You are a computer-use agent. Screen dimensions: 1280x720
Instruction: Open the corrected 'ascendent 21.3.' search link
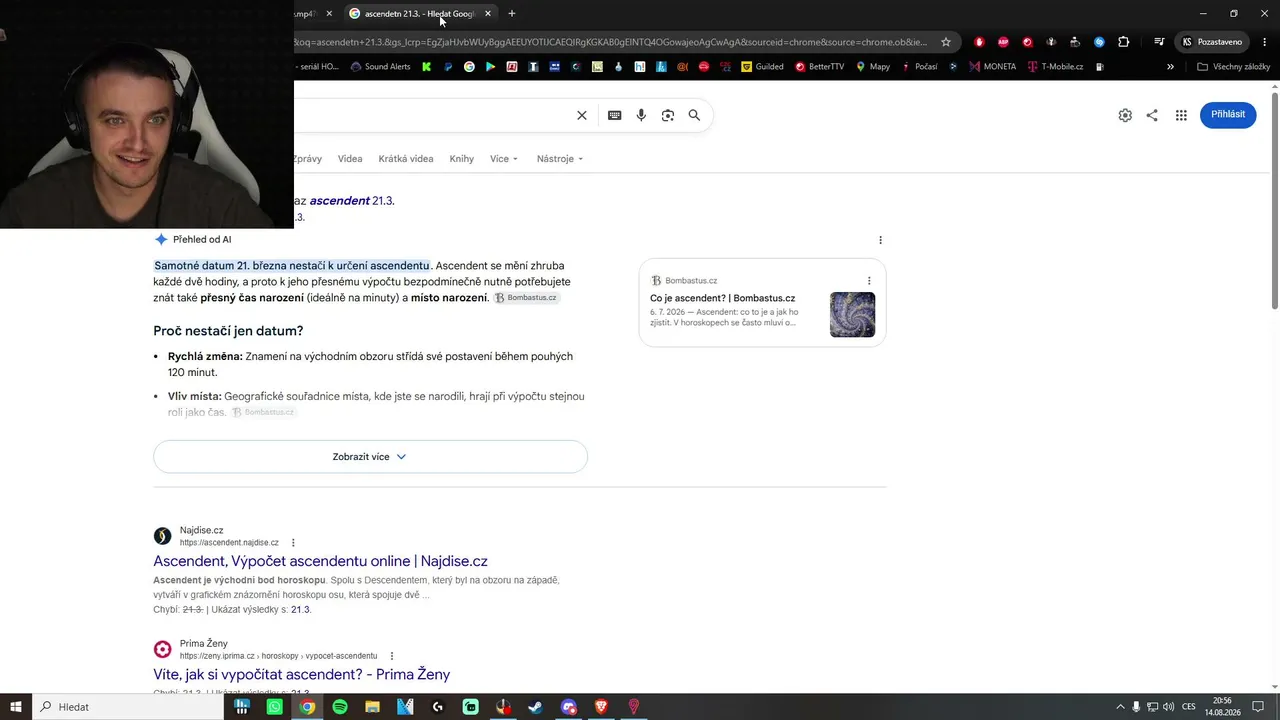[352, 201]
